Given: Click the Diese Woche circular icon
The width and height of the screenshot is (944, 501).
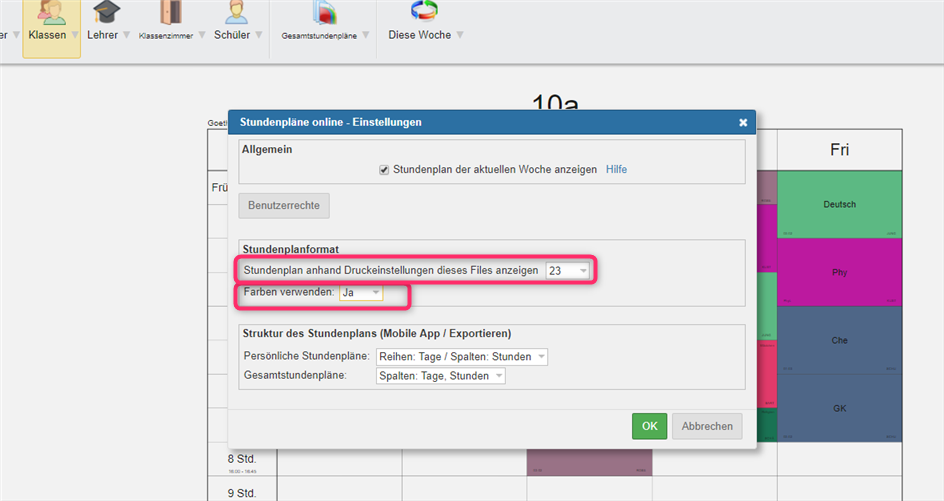Looking at the screenshot, I should (425, 11).
